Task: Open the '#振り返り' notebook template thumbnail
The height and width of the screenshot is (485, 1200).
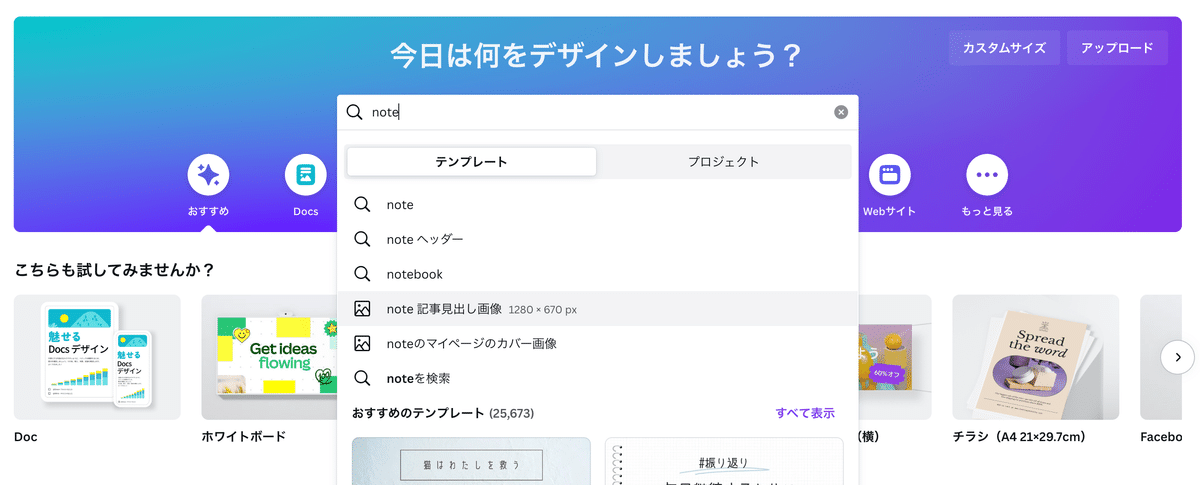Action: (724, 461)
